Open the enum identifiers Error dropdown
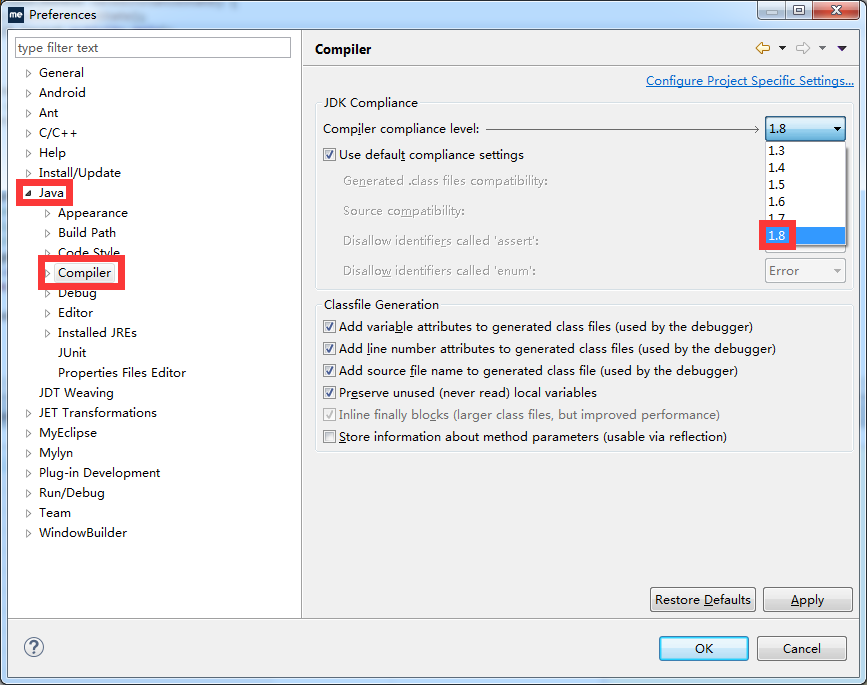867x685 pixels. (805, 271)
